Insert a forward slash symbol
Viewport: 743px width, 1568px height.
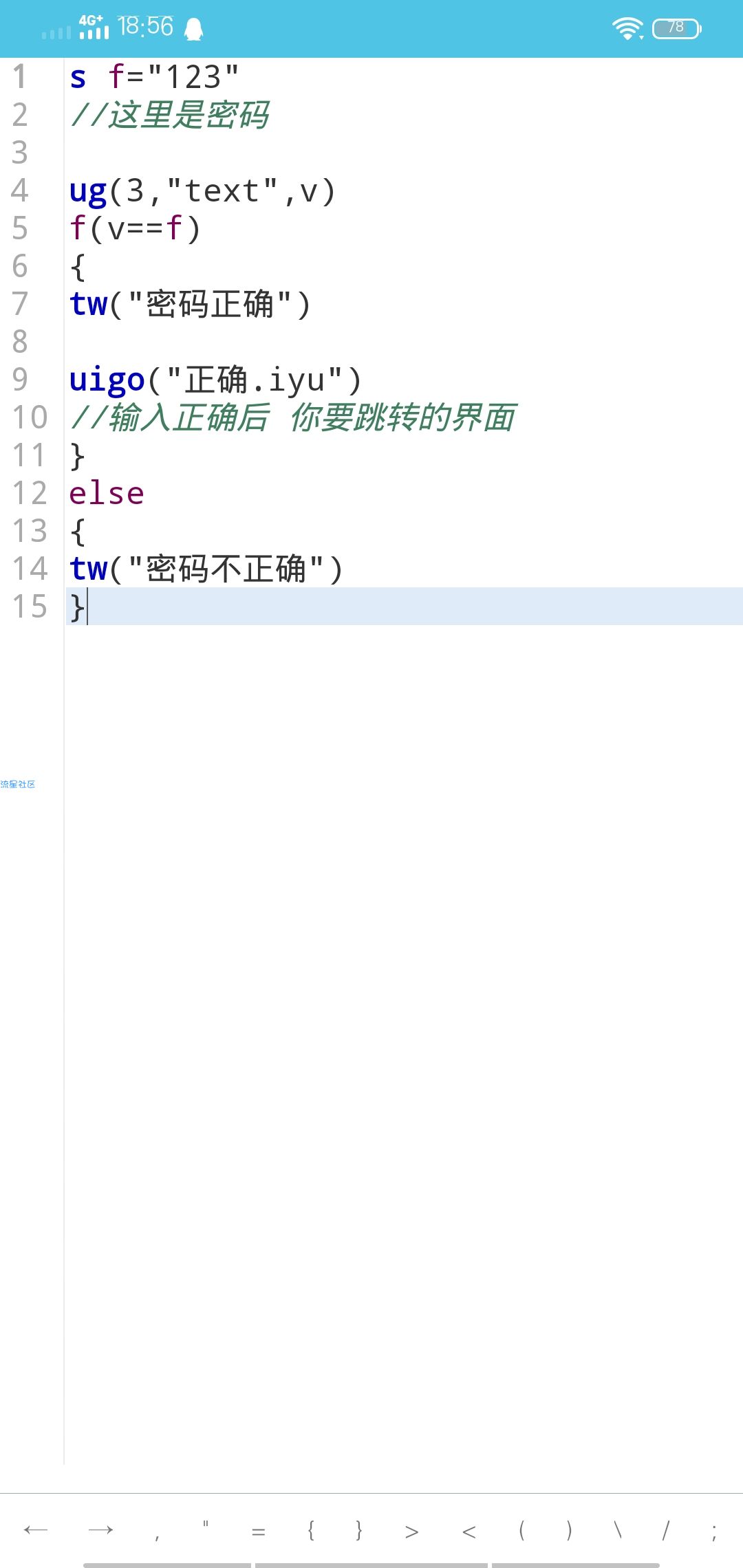point(665,1530)
